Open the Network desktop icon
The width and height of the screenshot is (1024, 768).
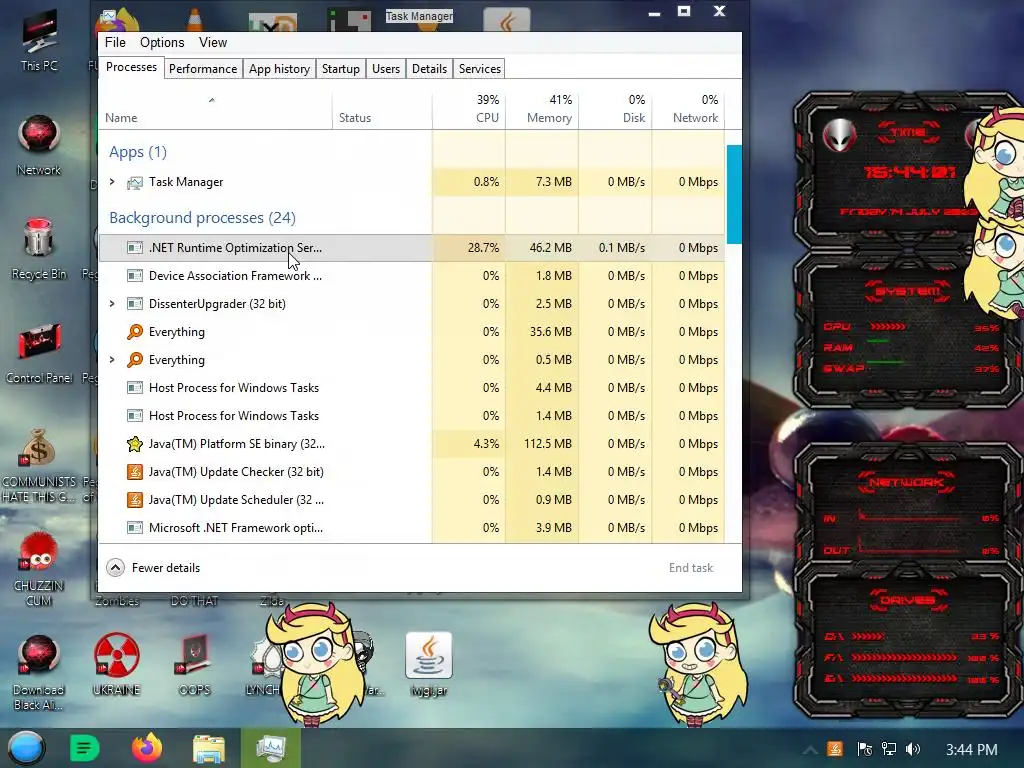[39, 145]
